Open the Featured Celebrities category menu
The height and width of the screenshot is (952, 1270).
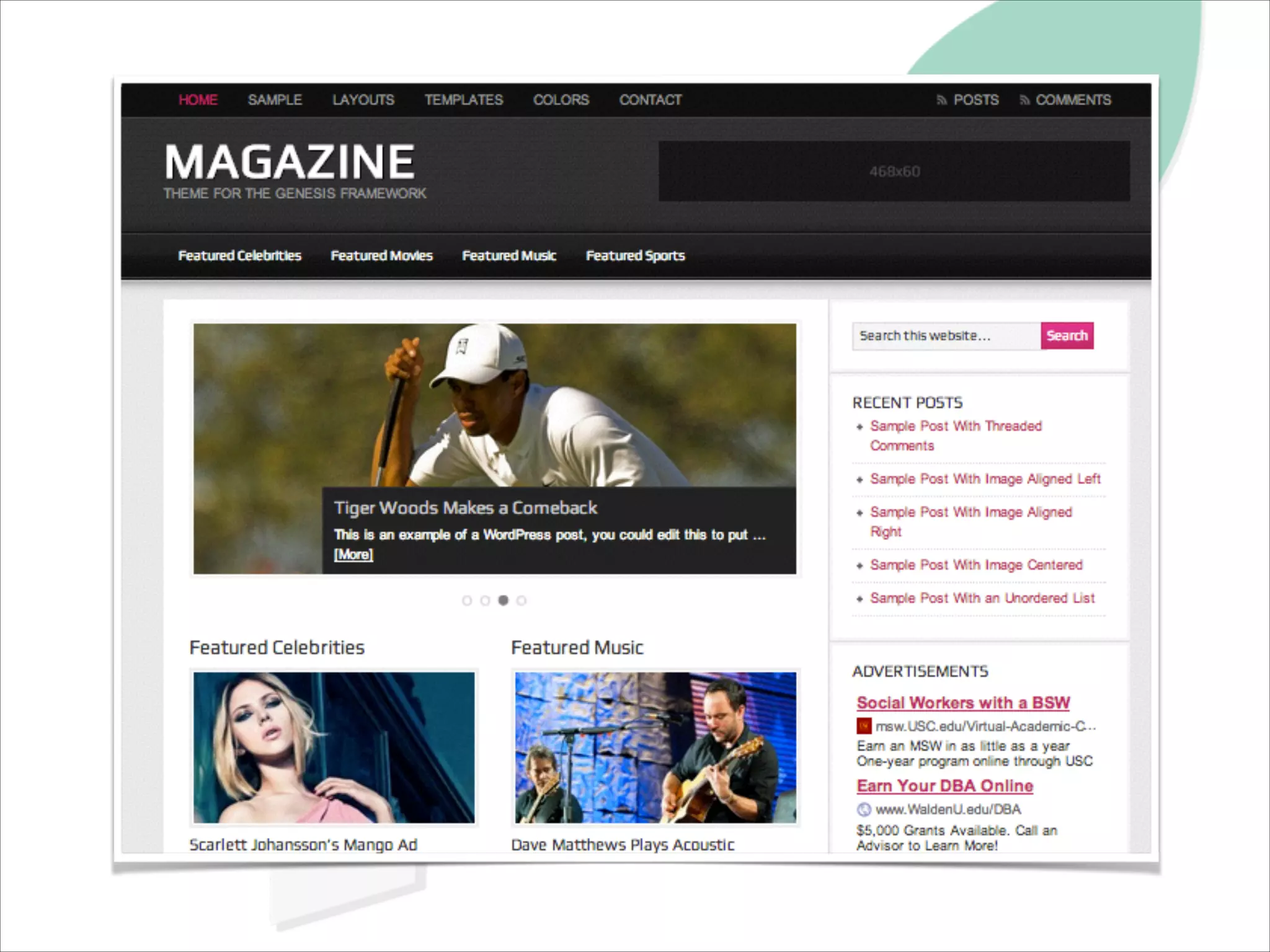pyautogui.click(x=239, y=256)
